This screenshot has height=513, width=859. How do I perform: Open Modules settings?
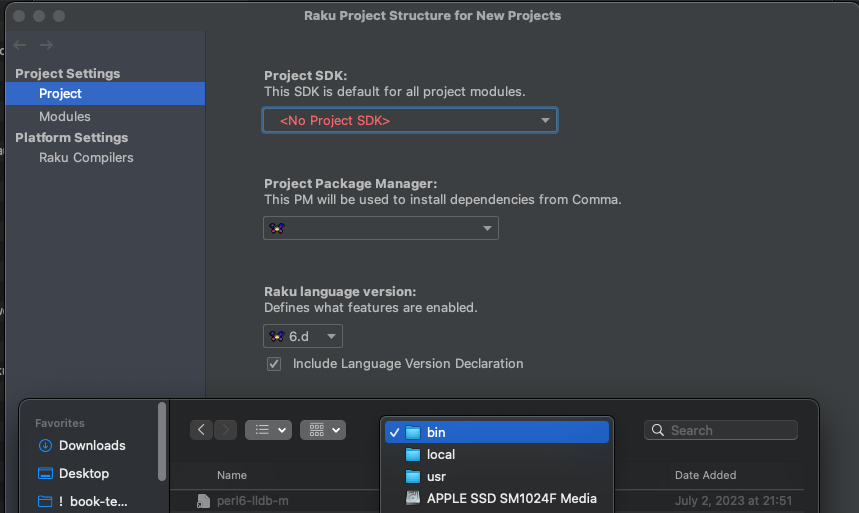65,116
